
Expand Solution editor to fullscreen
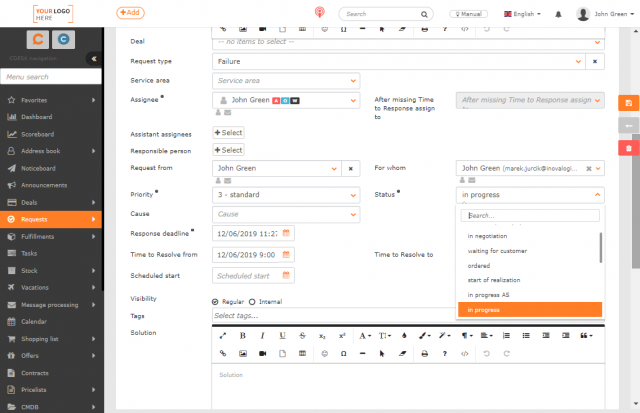tap(222, 335)
